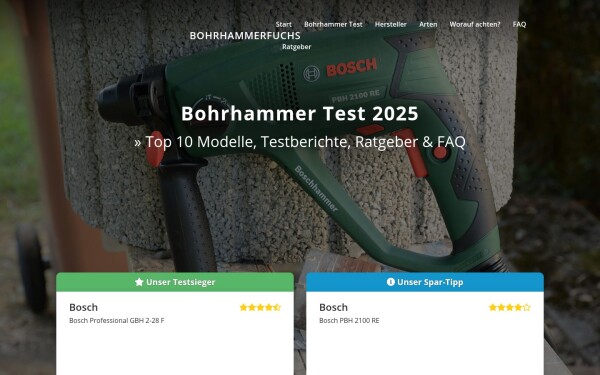This screenshot has height=375, width=600.
Task: Open the Bohrhammer Test menu item
Action: pyautogui.click(x=333, y=24)
